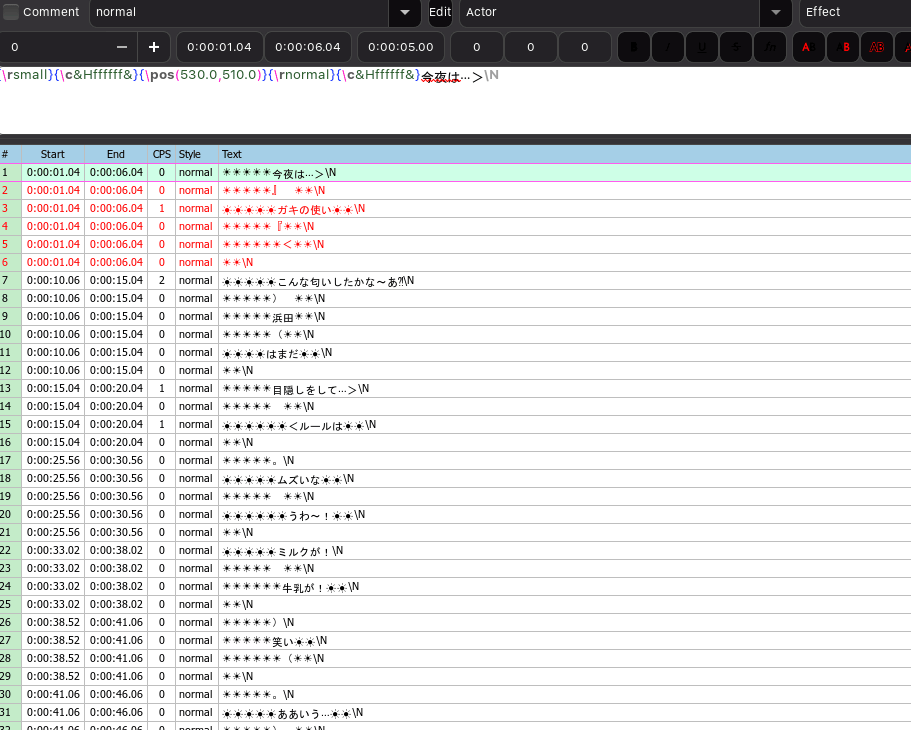Click the vertical margin field

click(585, 47)
